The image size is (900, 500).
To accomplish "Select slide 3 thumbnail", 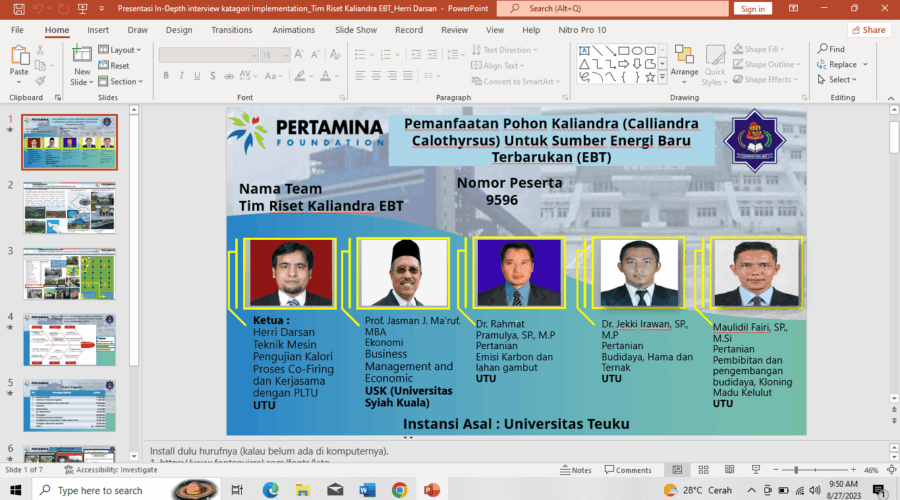I will (x=69, y=274).
